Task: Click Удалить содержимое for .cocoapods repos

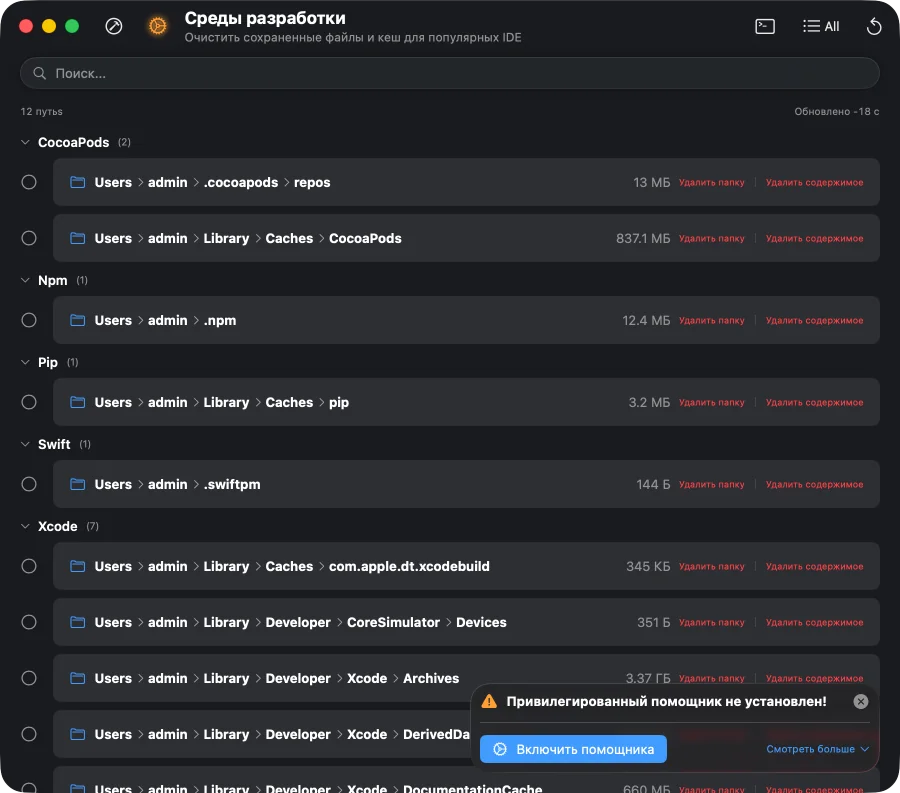Action: (x=814, y=182)
